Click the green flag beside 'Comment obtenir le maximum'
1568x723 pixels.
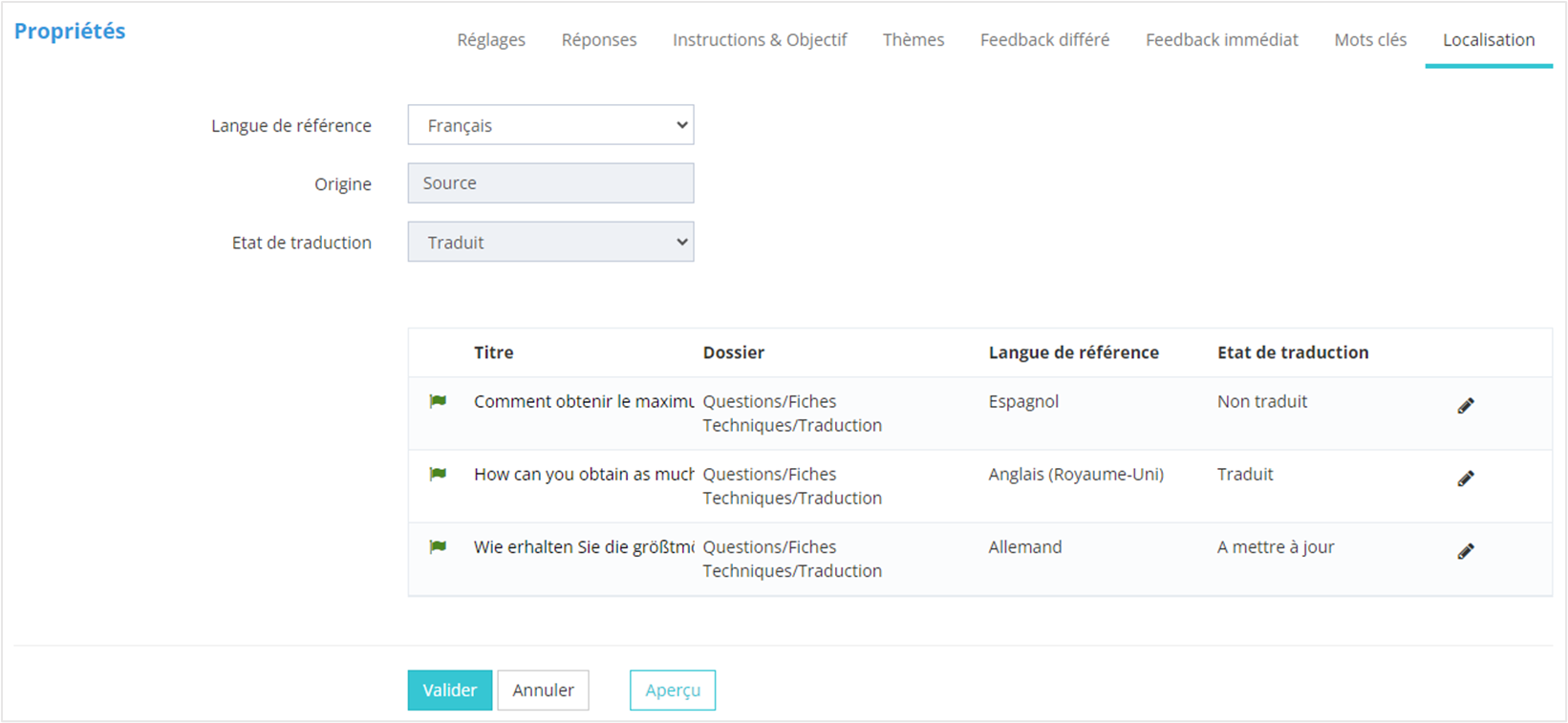click(x=438, y=401)
